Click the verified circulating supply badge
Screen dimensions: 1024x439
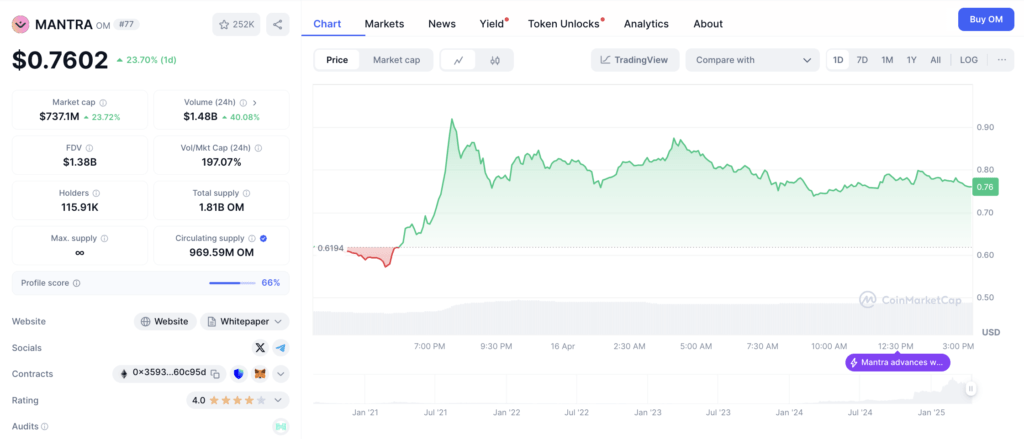(x=263, y=238)
